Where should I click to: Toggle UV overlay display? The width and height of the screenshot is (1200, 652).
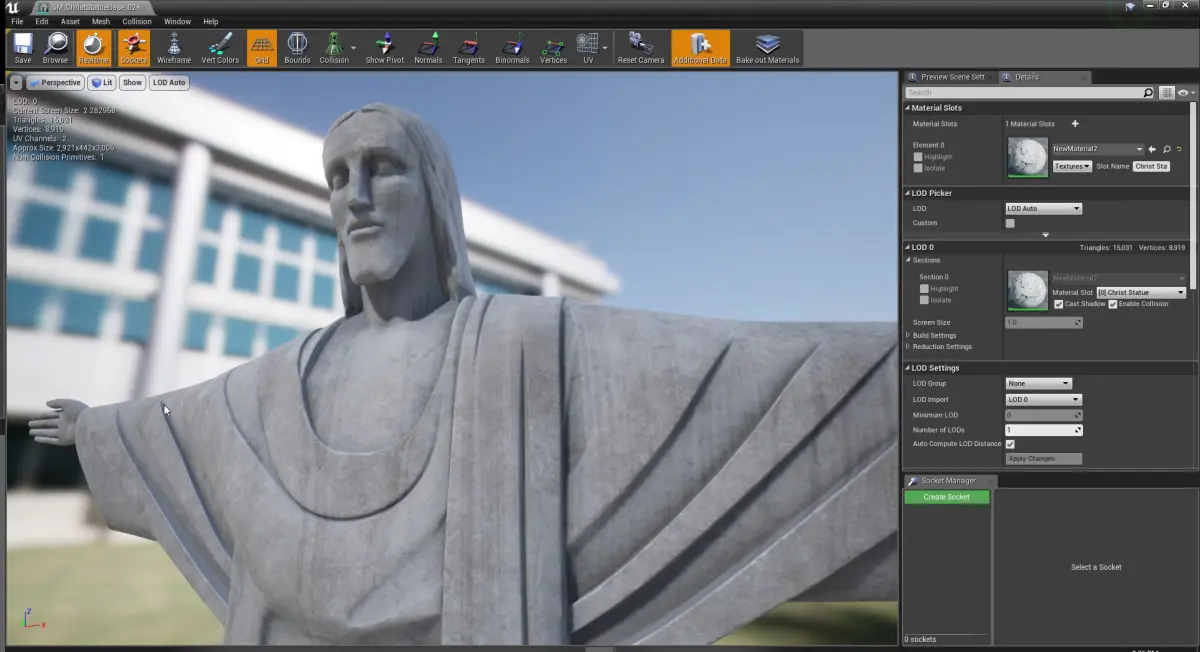[588, 48]
